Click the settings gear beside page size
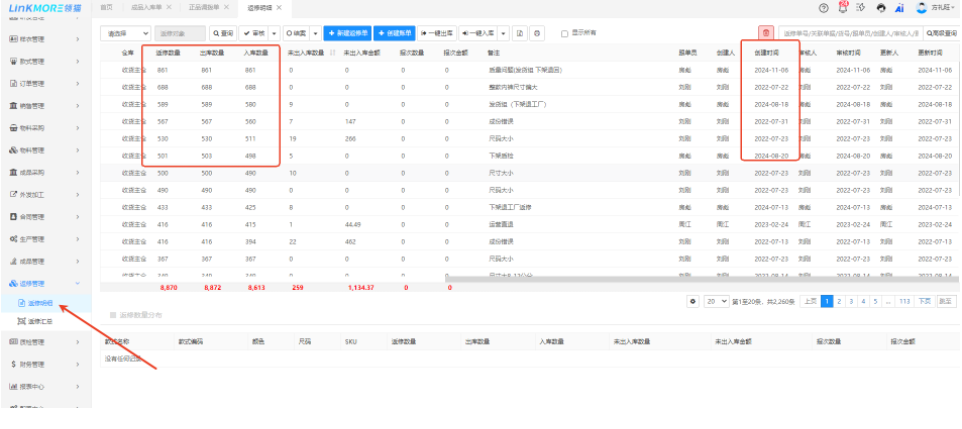962x429 pixels. tap(694, 300)
